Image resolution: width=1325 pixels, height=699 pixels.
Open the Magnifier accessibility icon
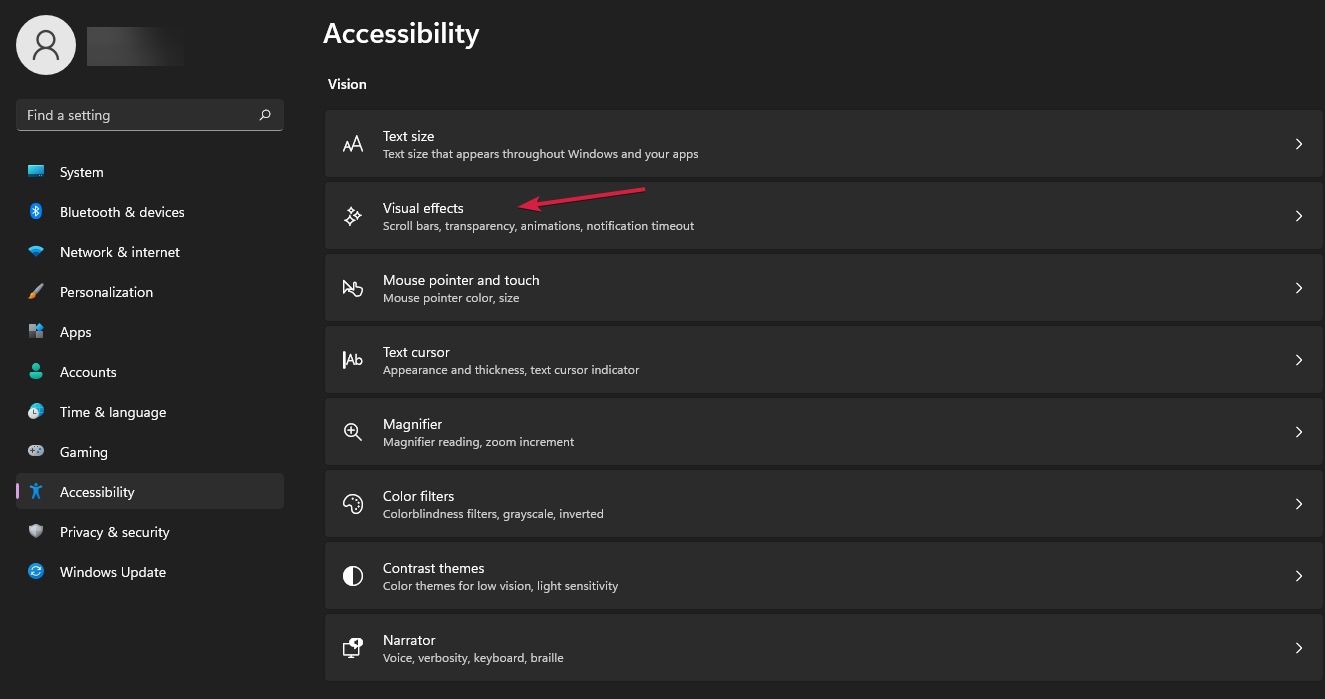coord(352,431)
